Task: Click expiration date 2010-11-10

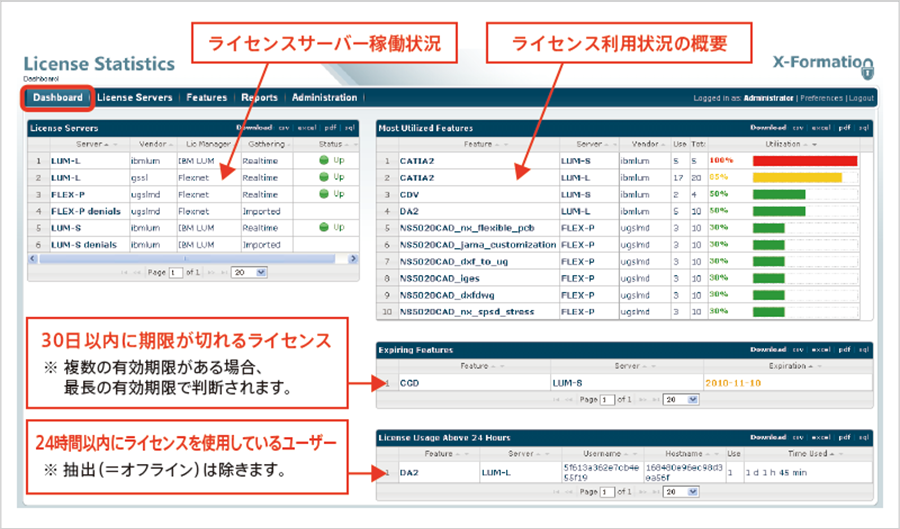Action: tap(733, 383)
